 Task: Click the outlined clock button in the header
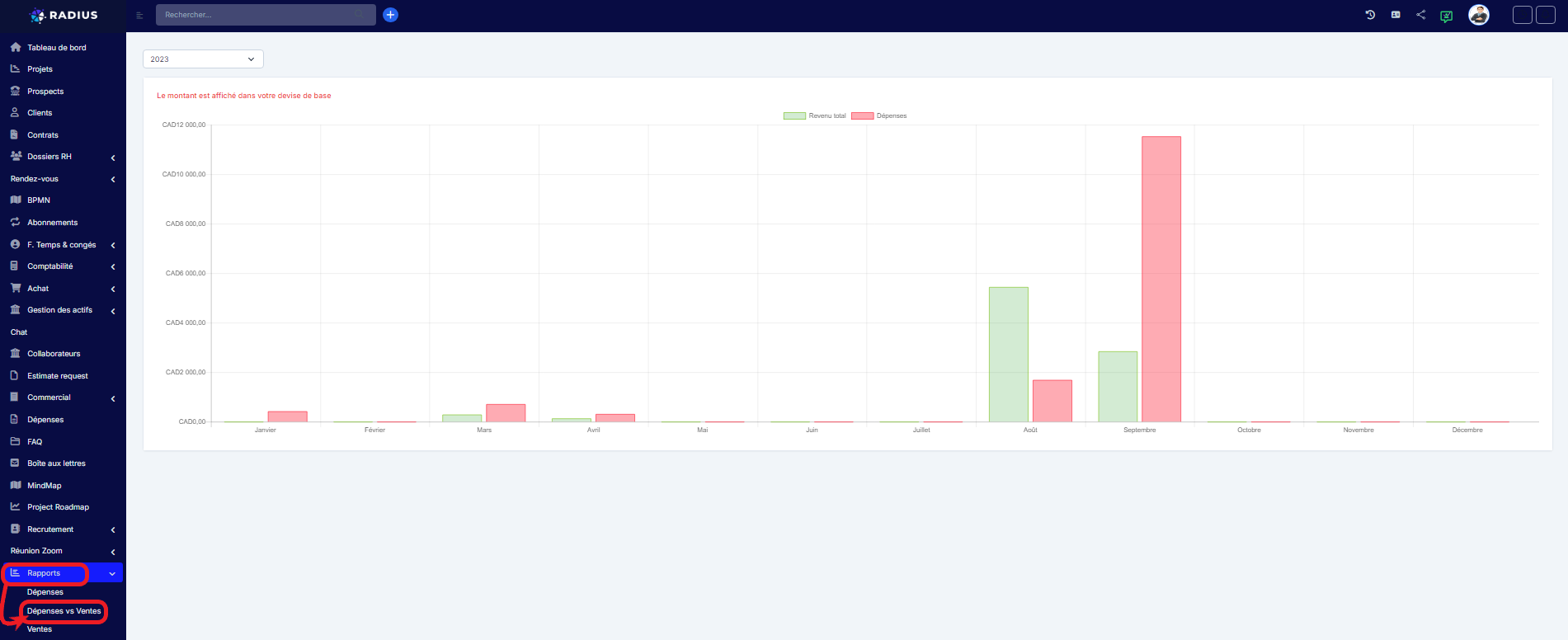1523,15
